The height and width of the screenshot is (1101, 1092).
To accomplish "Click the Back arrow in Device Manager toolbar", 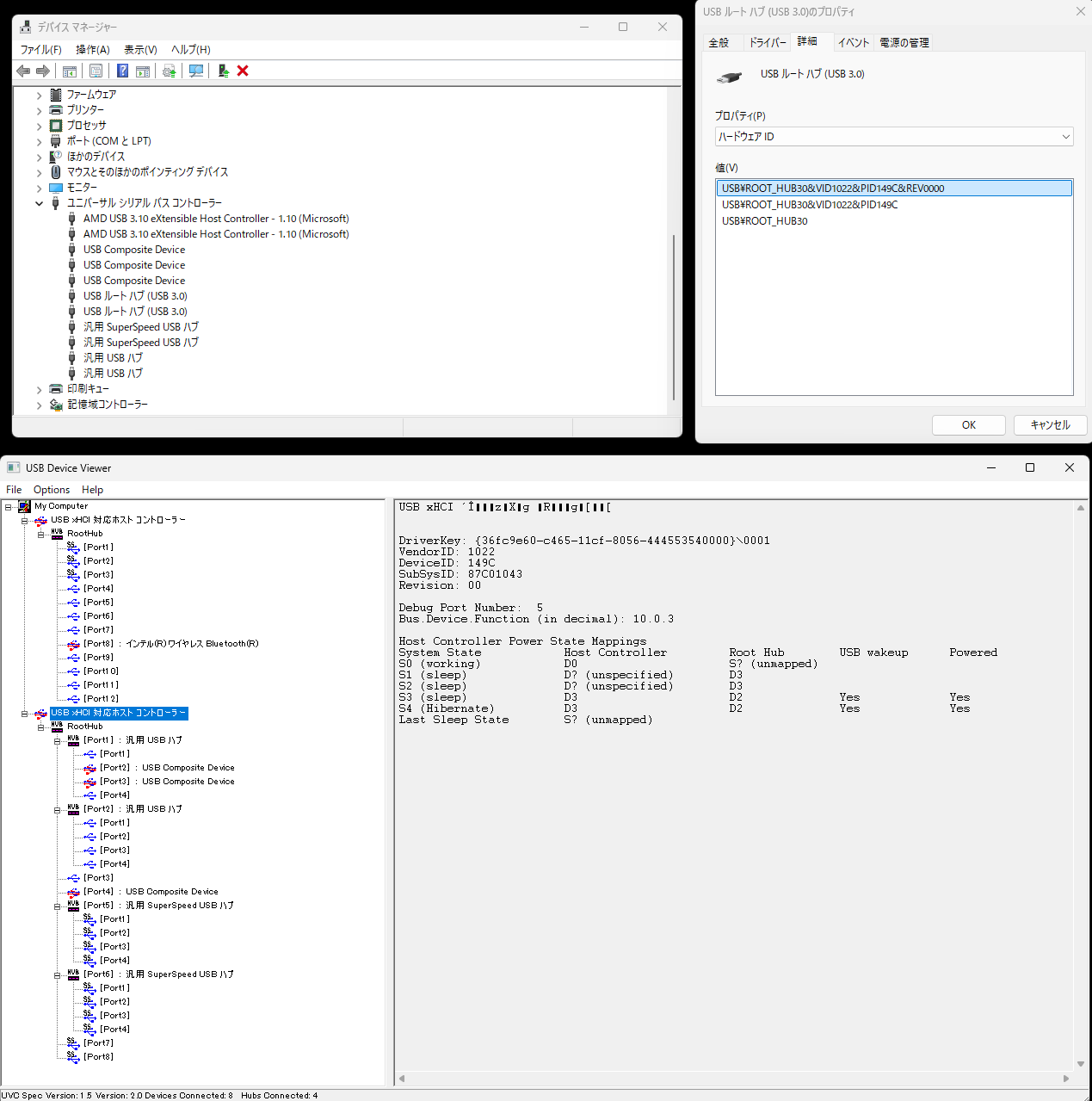I will click(23, 71).
